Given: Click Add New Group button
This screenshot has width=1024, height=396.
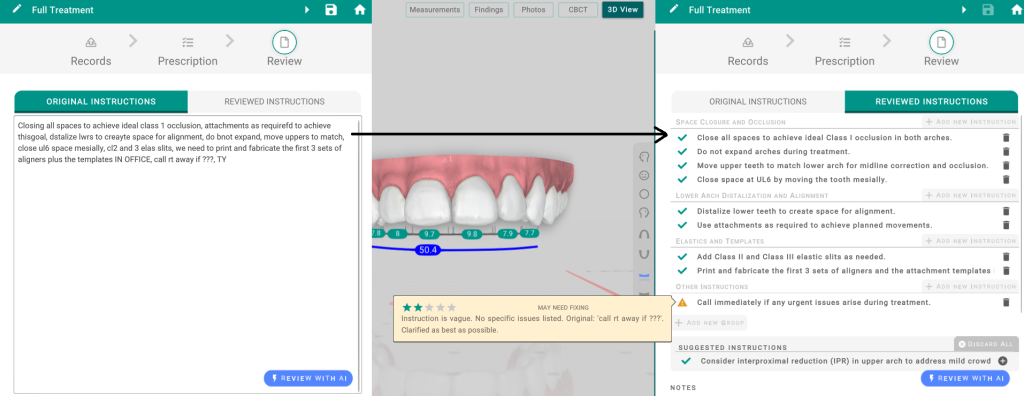Looking at the screenshot, I should point(710,323).
